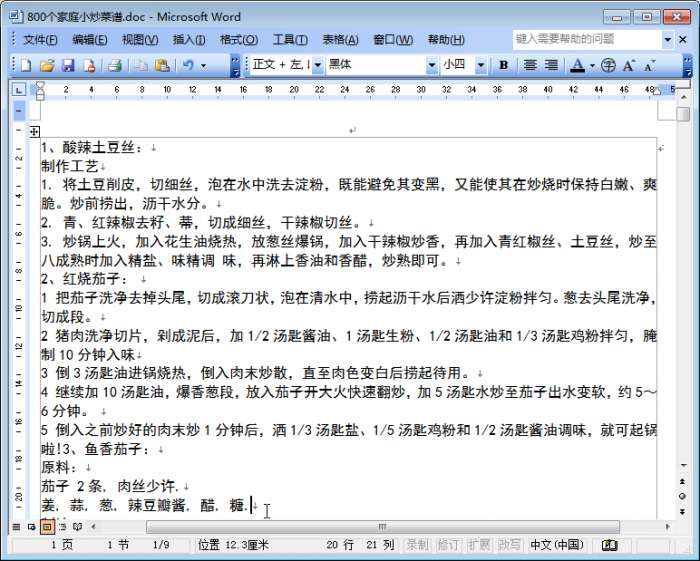Click the horizontal scrollbar right arrow
This screenshot has width=700, height=561.
(667, 527)
